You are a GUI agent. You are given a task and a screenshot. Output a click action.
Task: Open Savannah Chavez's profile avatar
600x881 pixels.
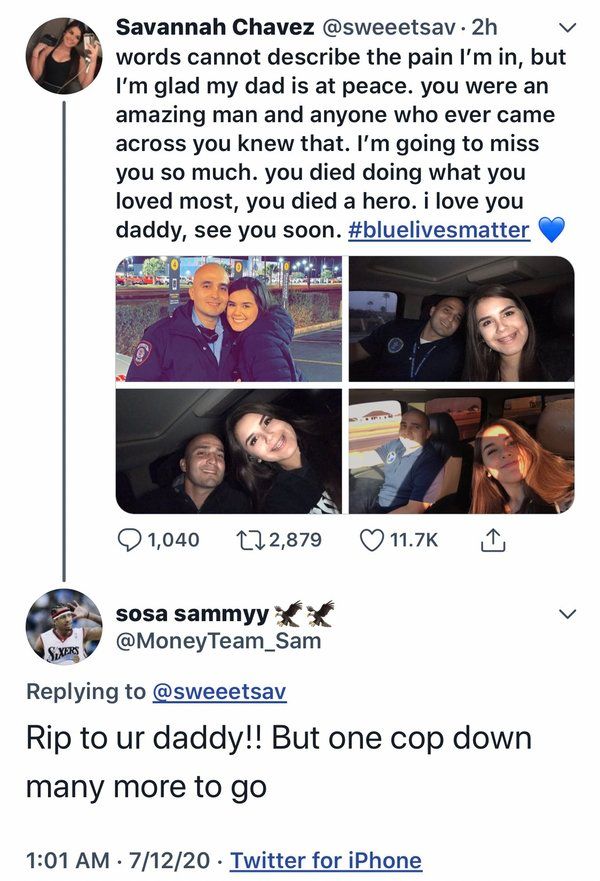(x=64, y=56)
